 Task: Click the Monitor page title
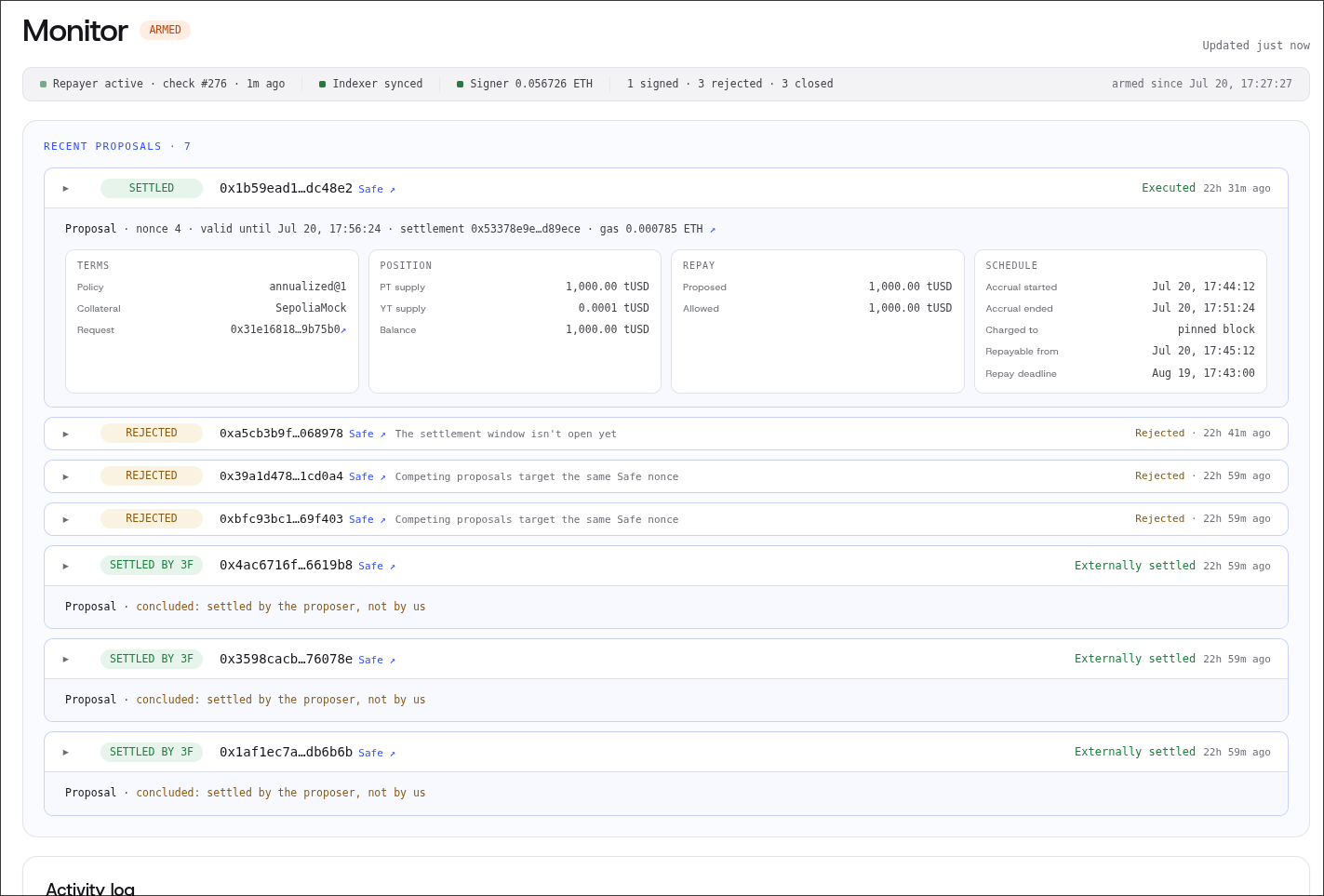coord(74,31)
